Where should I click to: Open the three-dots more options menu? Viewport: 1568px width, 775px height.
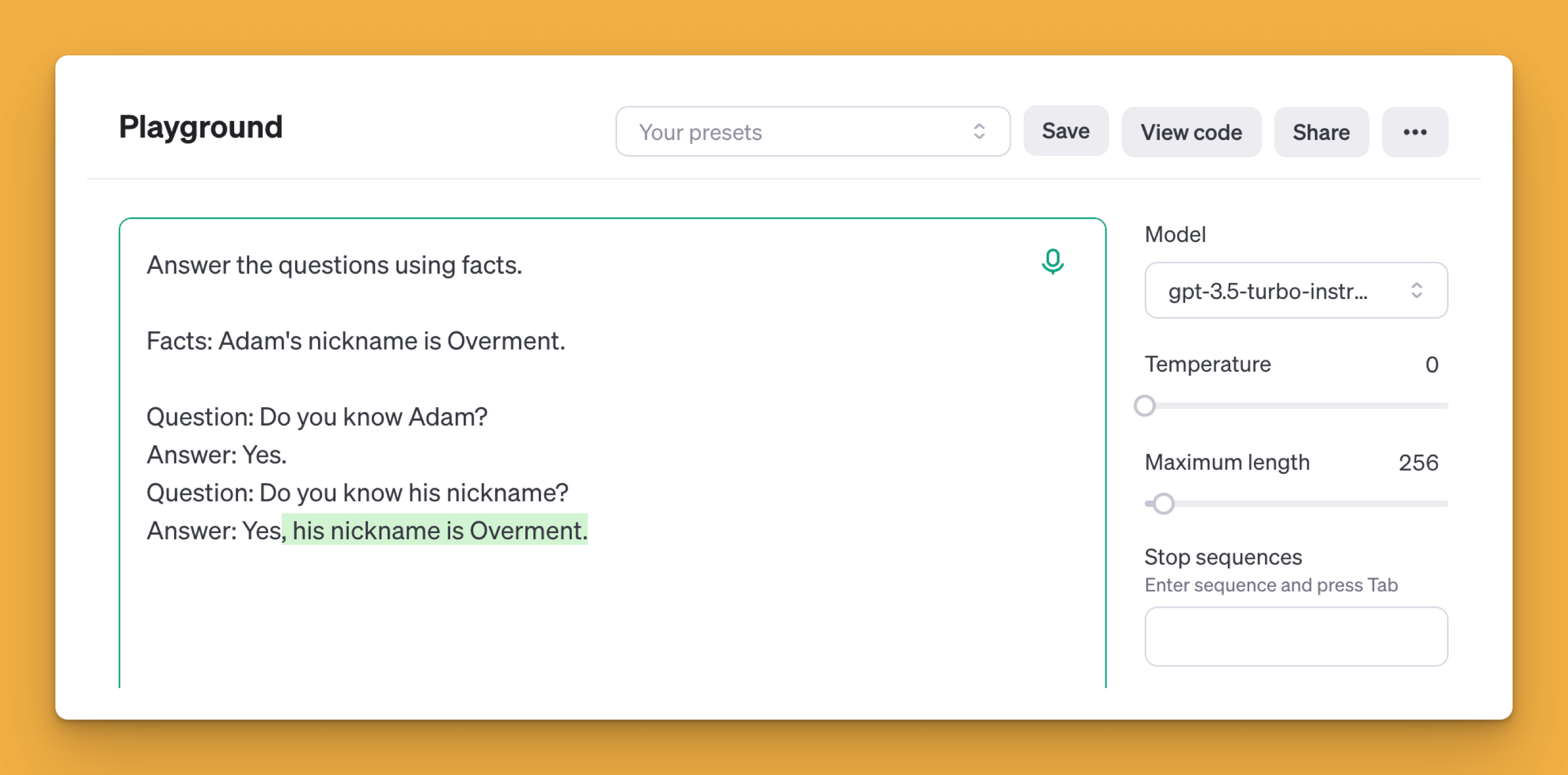coord(1415,132)
